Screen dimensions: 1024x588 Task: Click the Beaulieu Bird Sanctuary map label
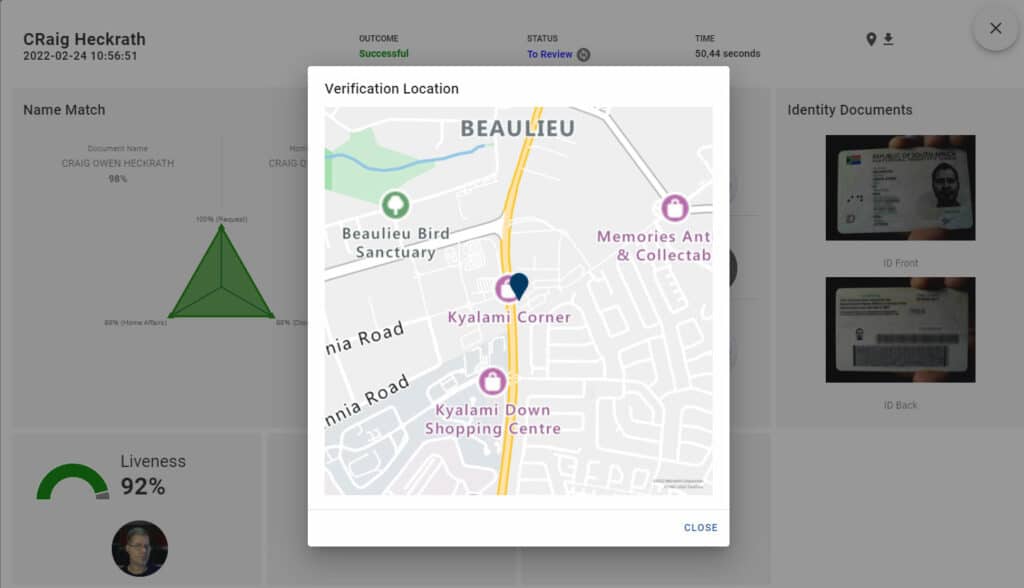coord(396,243)
